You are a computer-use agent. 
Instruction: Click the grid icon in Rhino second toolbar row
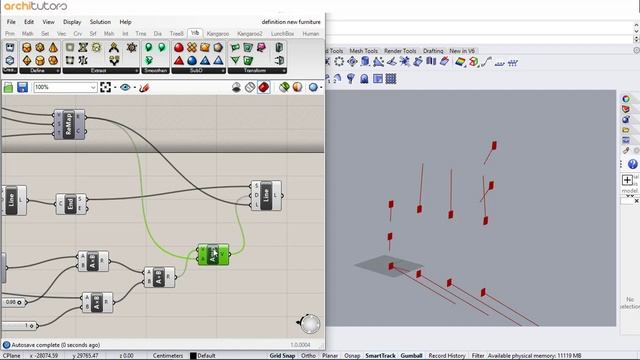click(391, 78)
